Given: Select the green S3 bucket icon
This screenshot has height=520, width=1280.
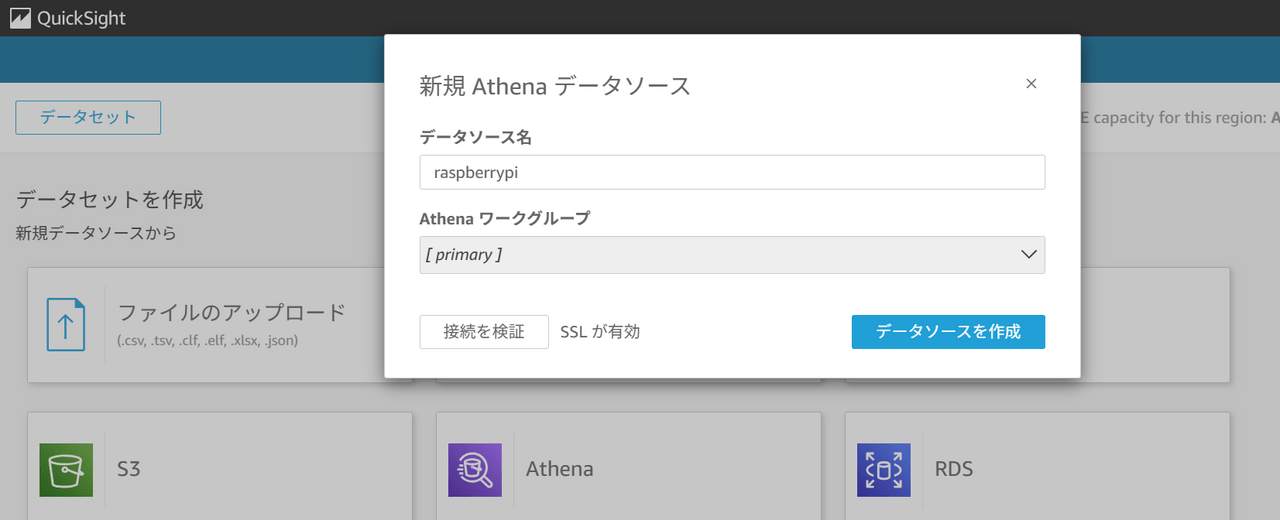Looking at the screenshot, I should tap(66, 469).
